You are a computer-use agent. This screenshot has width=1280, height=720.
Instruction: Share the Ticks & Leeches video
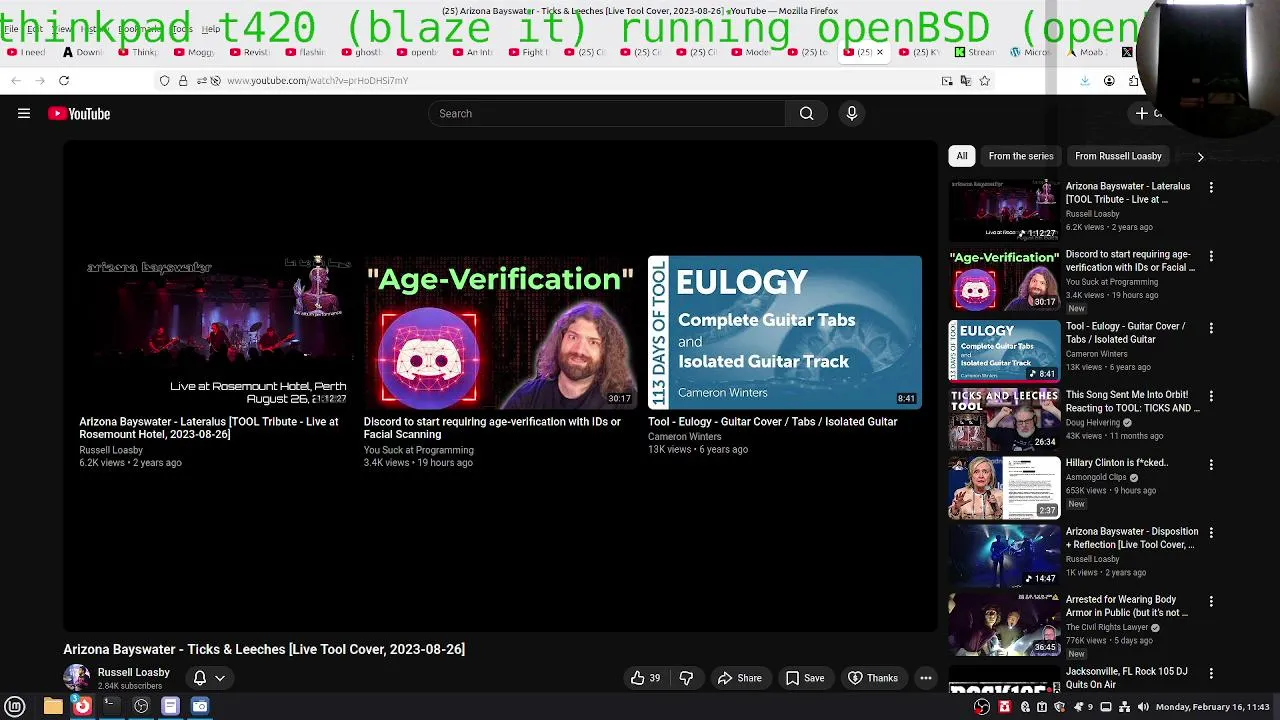click(740, 678)
